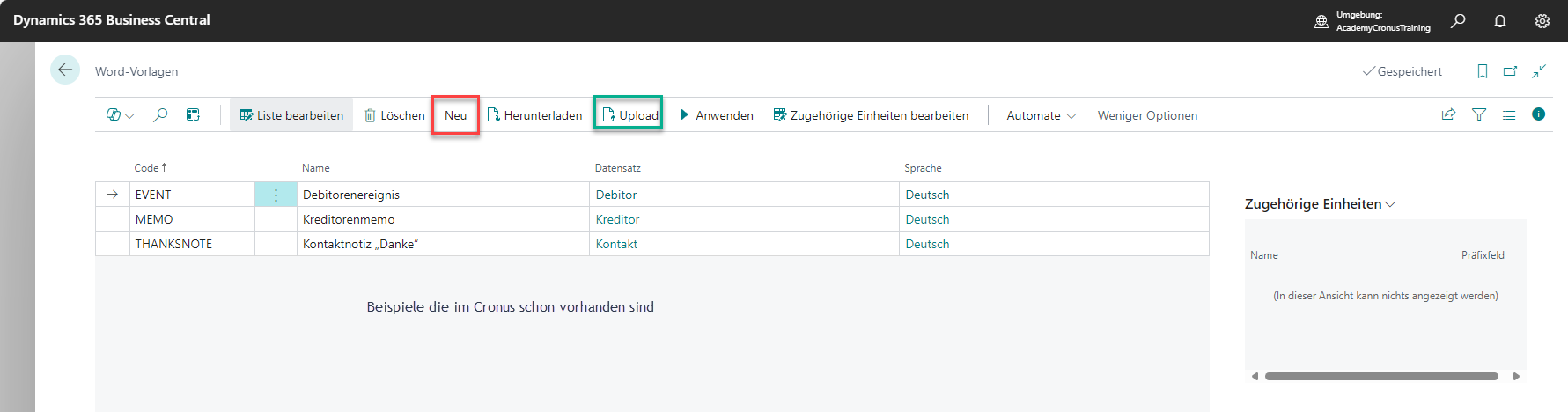Collapse the page using arrows icon

pyautogui.click(x=1539, y=71)
